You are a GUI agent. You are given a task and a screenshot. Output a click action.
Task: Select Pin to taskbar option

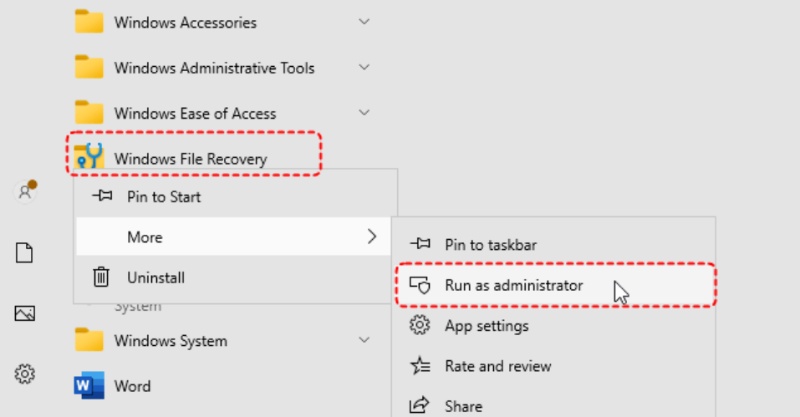pos(497,244)
